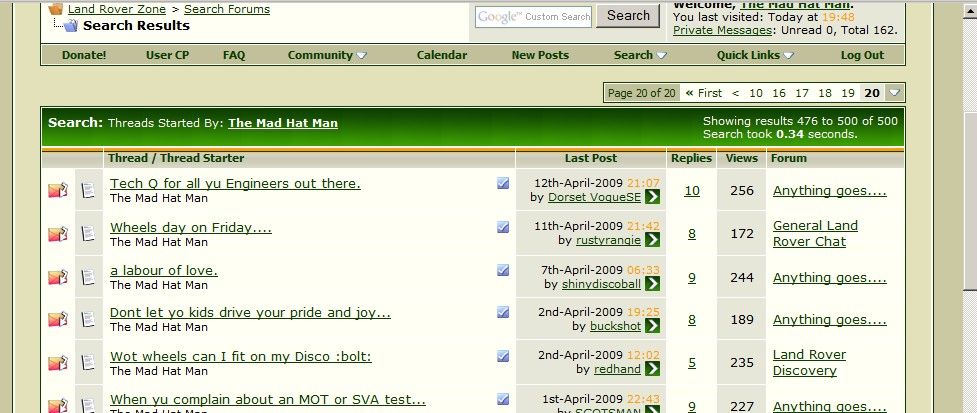This screenshot has height=413, width=977.
Task: Show repliers for Tech Q thread (10 replies)
Action: (x=692, y=191)
